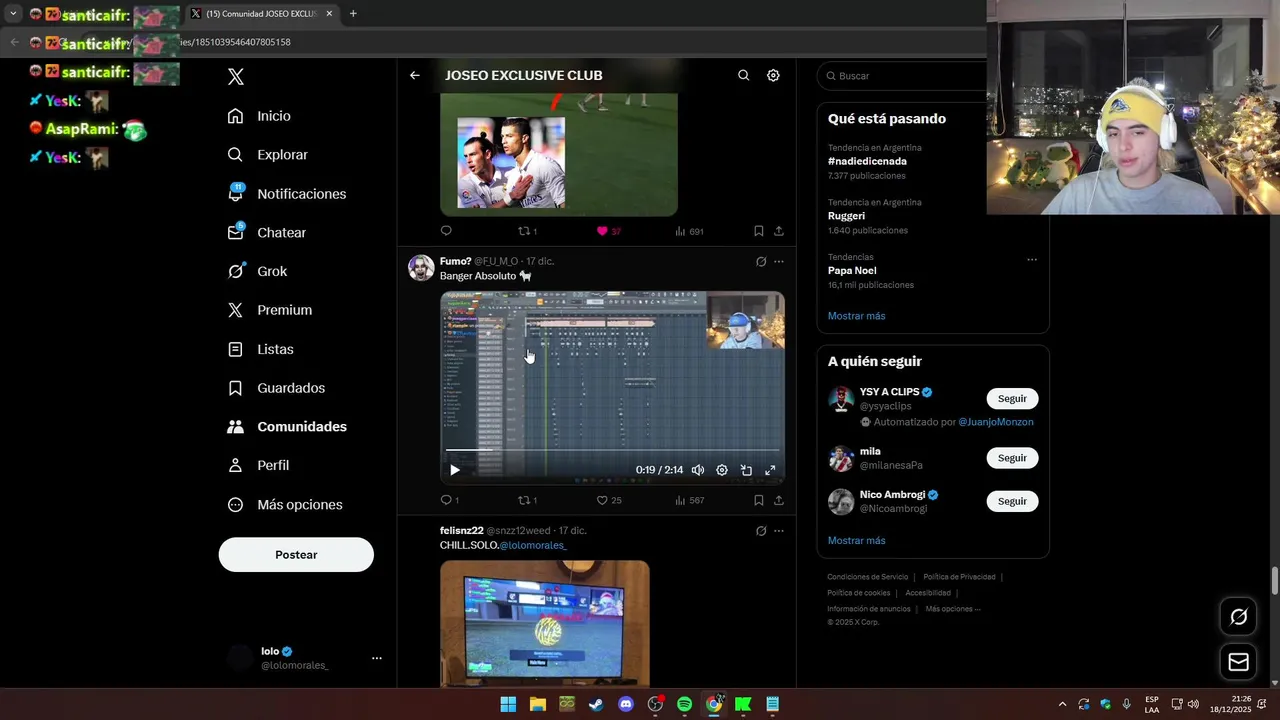This screenshot has width=1280, height=720.
Task: Open the floating messages envelope button
Action: [x=1238, y=662]
